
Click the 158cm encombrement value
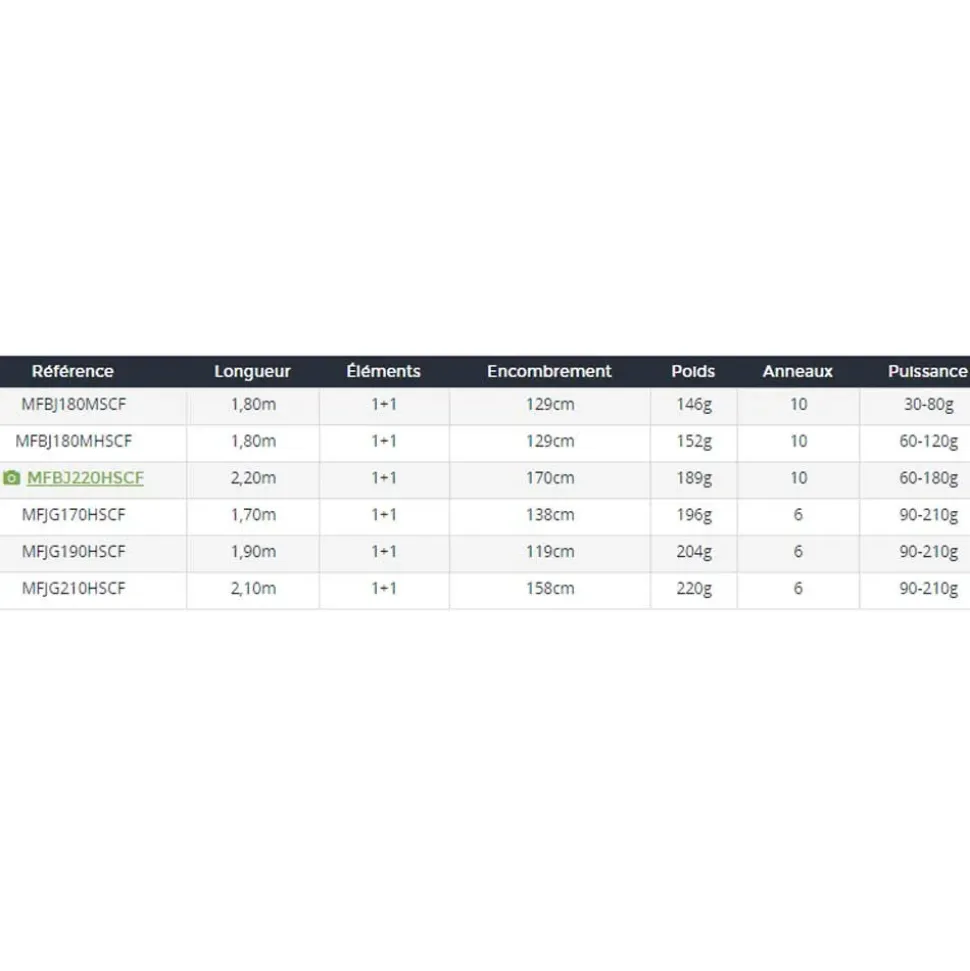(550, 588)
